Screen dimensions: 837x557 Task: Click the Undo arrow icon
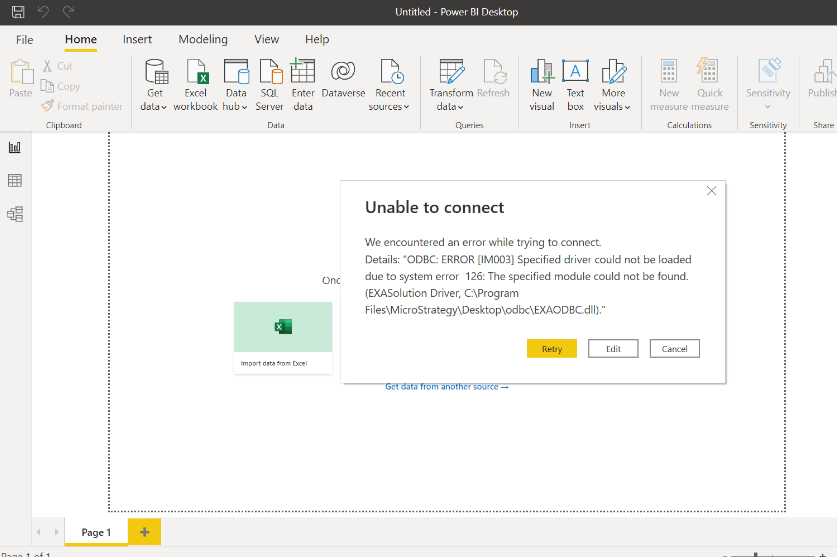[x=43, y=12]
